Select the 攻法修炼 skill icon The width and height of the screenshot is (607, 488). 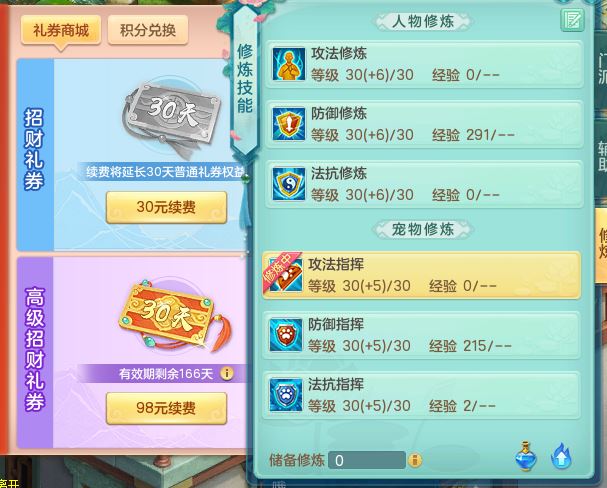point(288,64)
